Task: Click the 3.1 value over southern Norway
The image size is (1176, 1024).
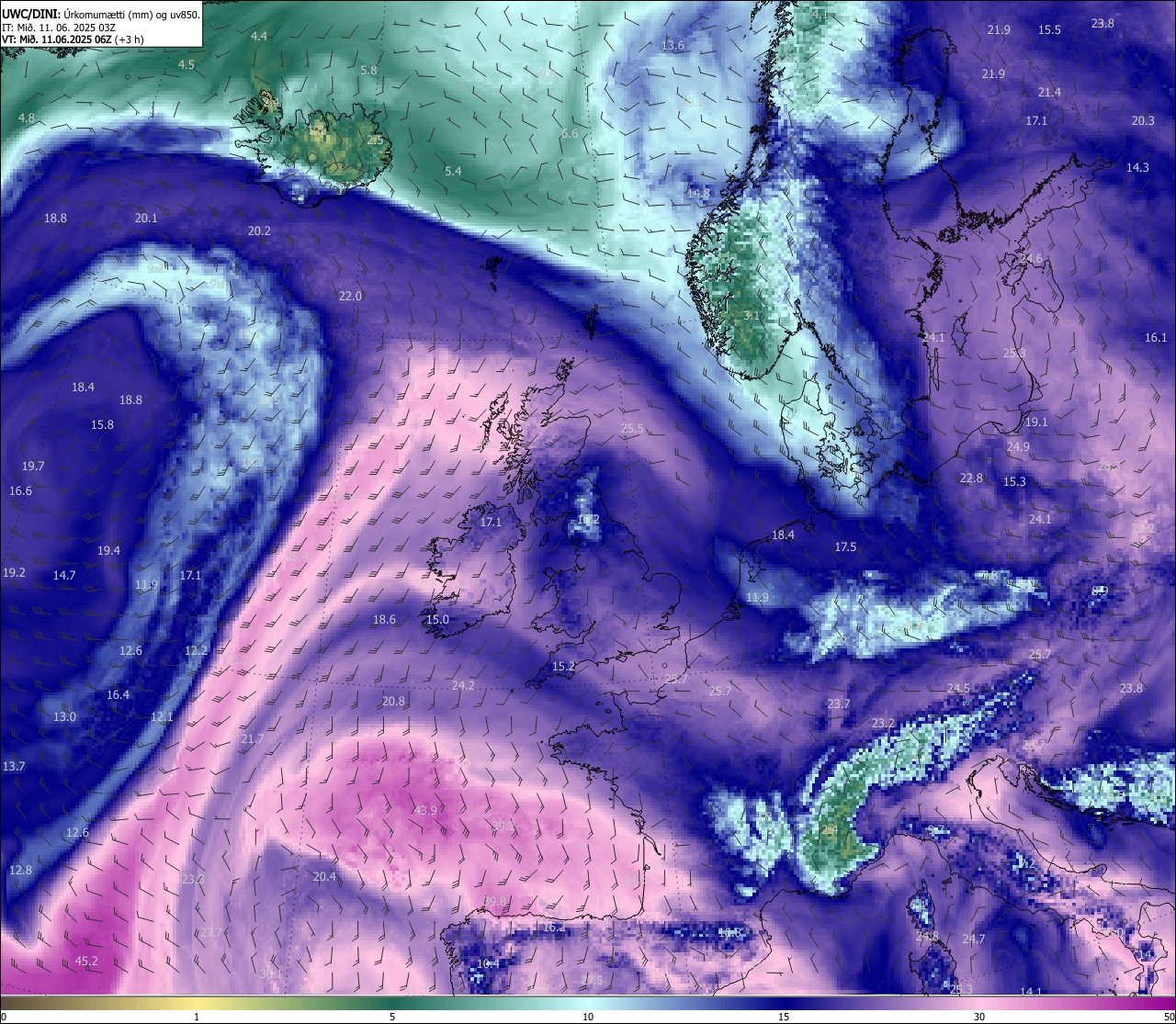Action: (x=752, y=315)
